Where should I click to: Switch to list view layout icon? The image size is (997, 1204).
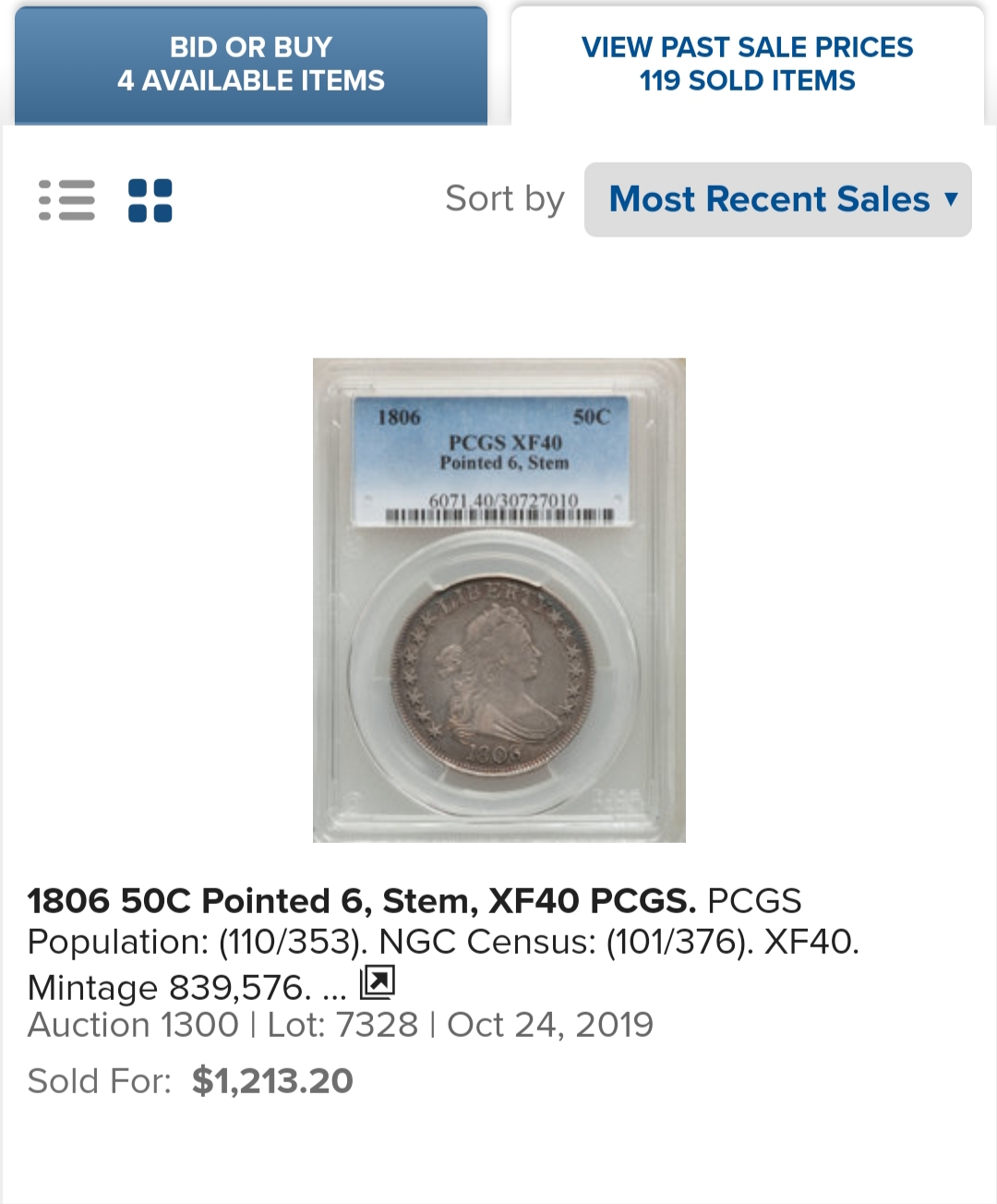pos(66,200)
